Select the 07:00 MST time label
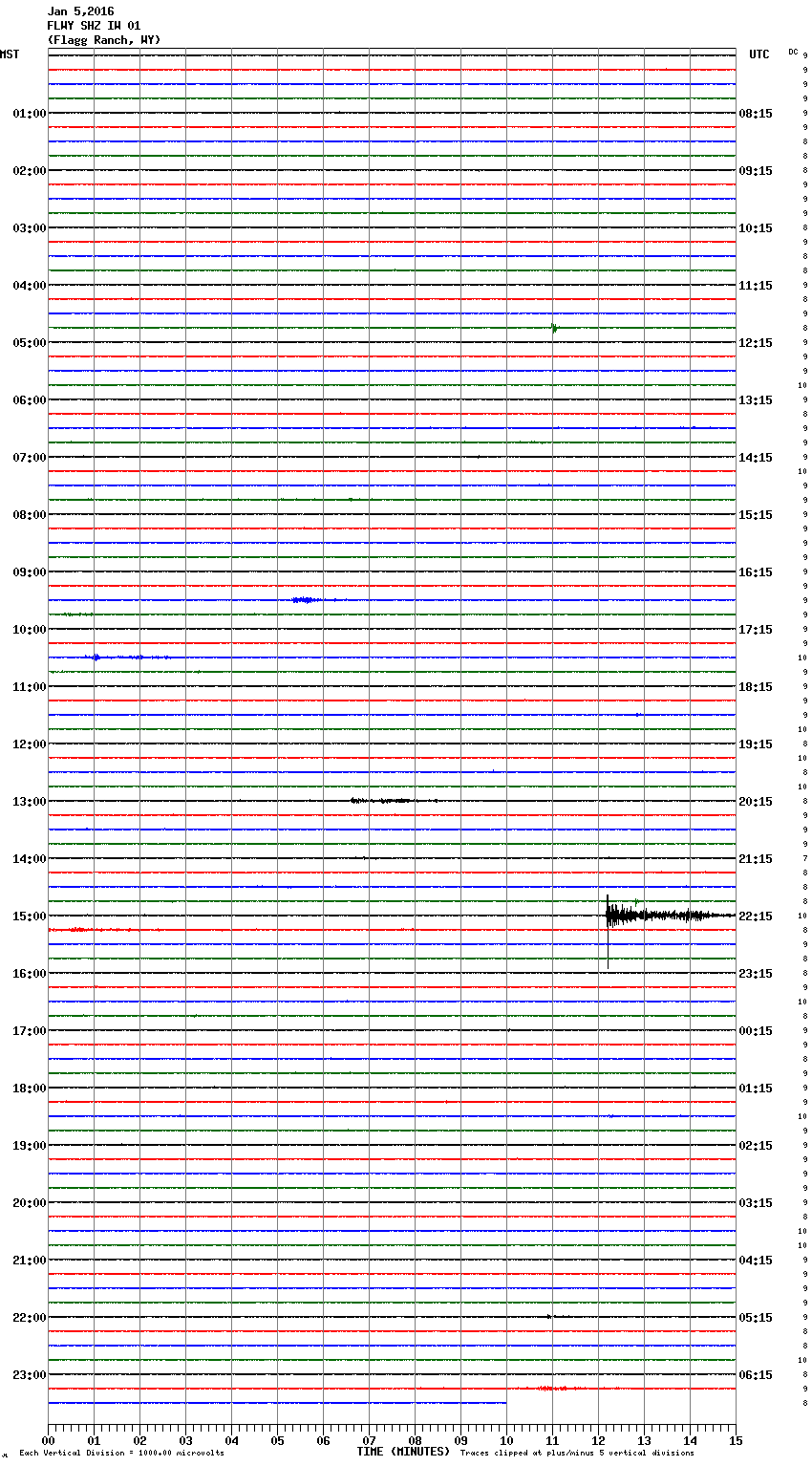The width and height of the screenshot is (812, 1466). 30,458
